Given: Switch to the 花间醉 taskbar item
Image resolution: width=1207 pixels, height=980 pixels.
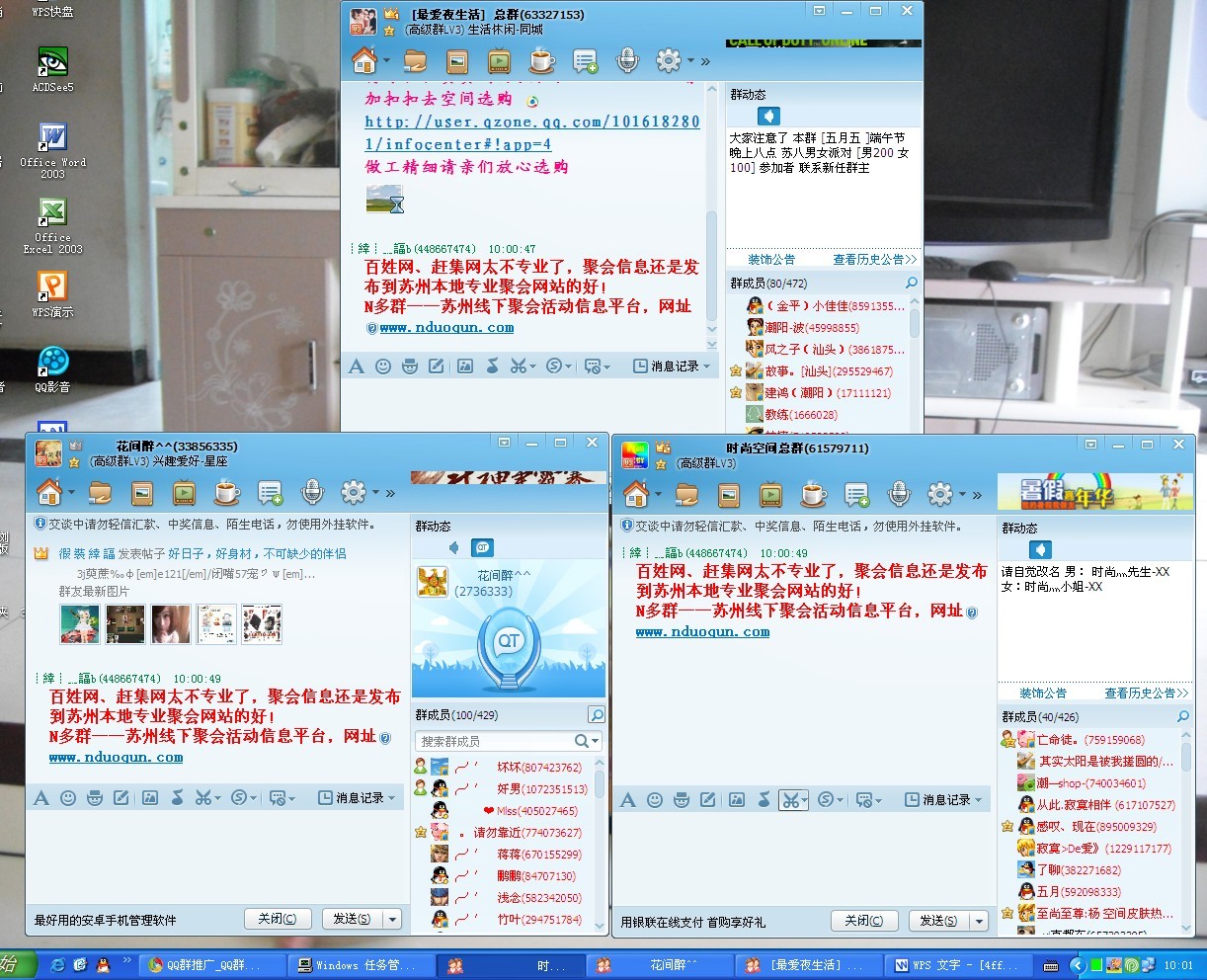Looking at the screenshot, I should pos(661,965).
